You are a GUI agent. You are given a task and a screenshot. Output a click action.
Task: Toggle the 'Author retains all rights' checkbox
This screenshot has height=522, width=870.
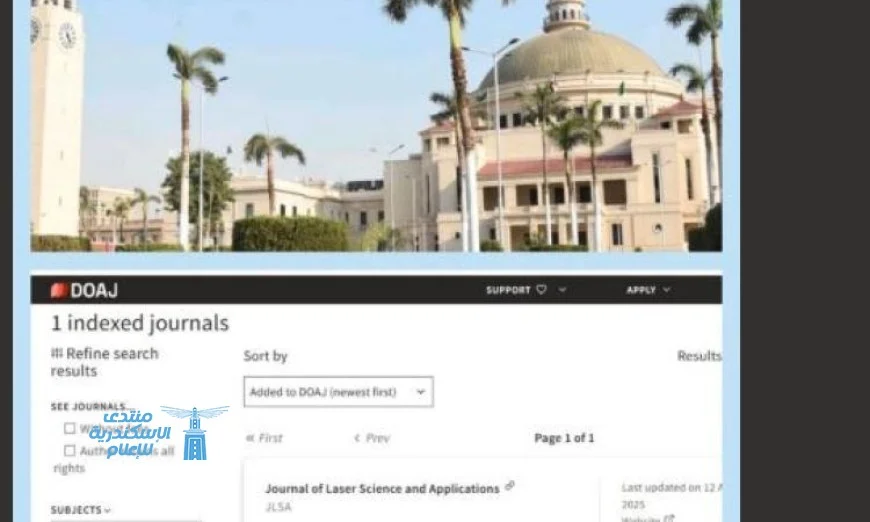pos(69,450)
